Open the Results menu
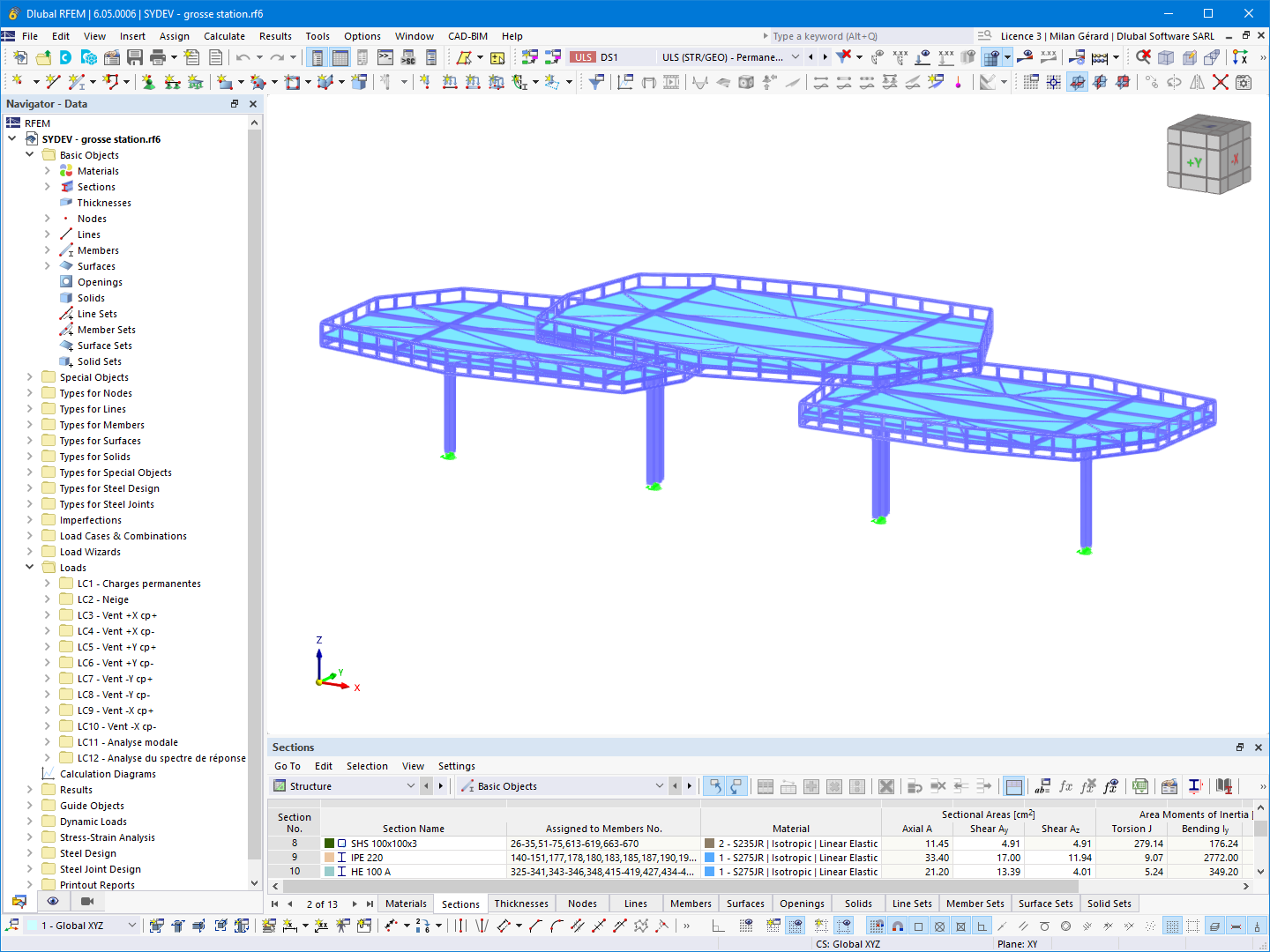Image resolution: width=1270 pixels, height=952 pixels. tap(275, 36)
